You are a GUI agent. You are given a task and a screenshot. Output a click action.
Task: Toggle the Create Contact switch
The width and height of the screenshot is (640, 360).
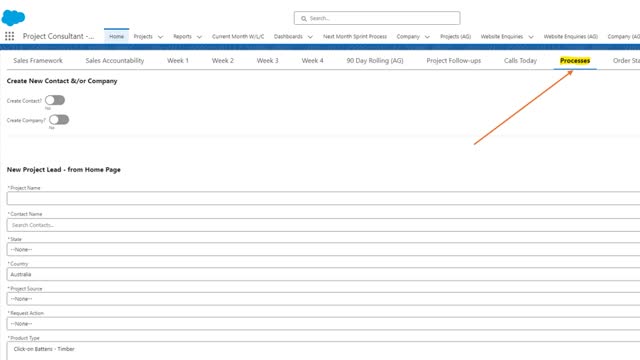(55, 100)
